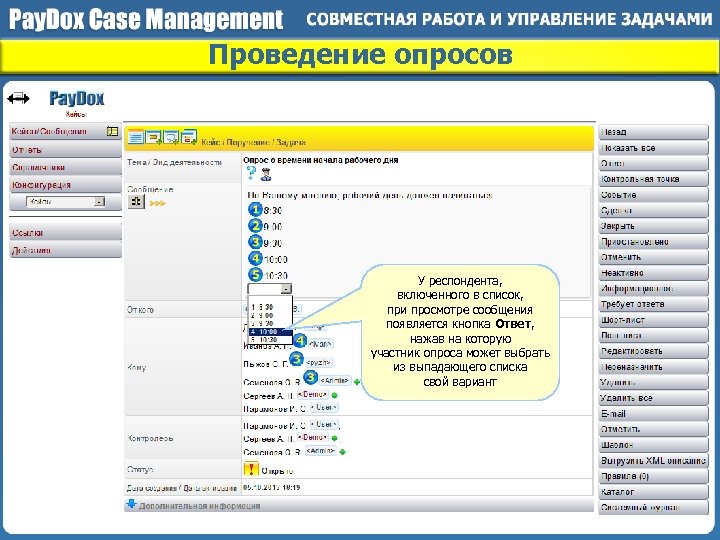The width and height of the screenshot is (720, 540).
Task: Click the E-mail button
Action: [653, 414]
